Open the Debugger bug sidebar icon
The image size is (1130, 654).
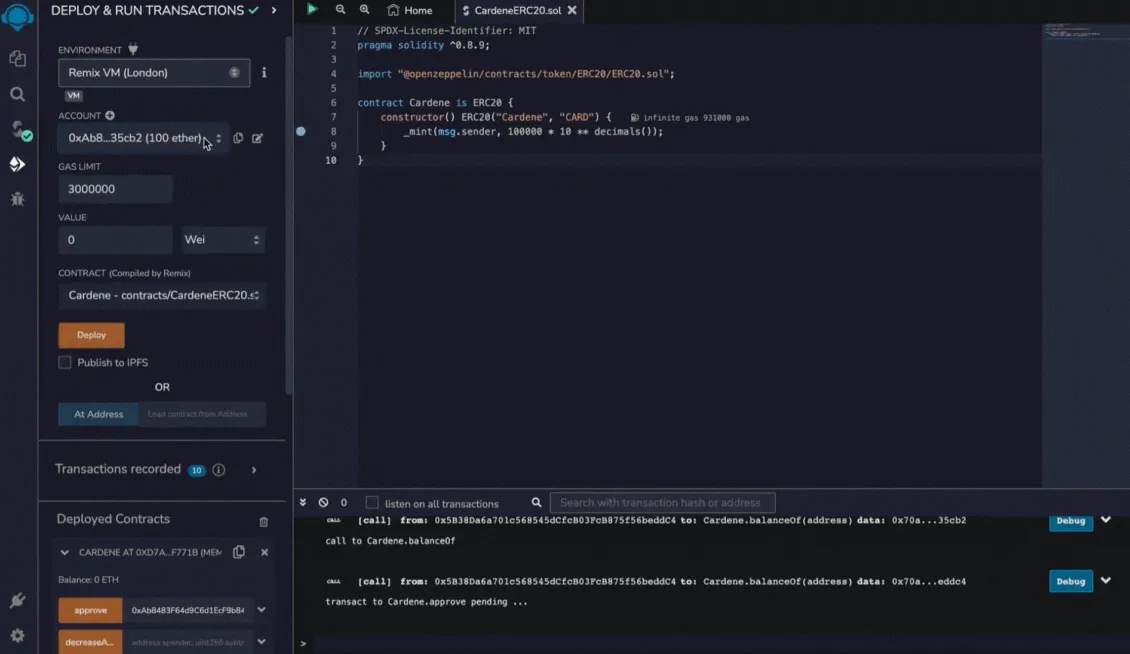point(17,199)
